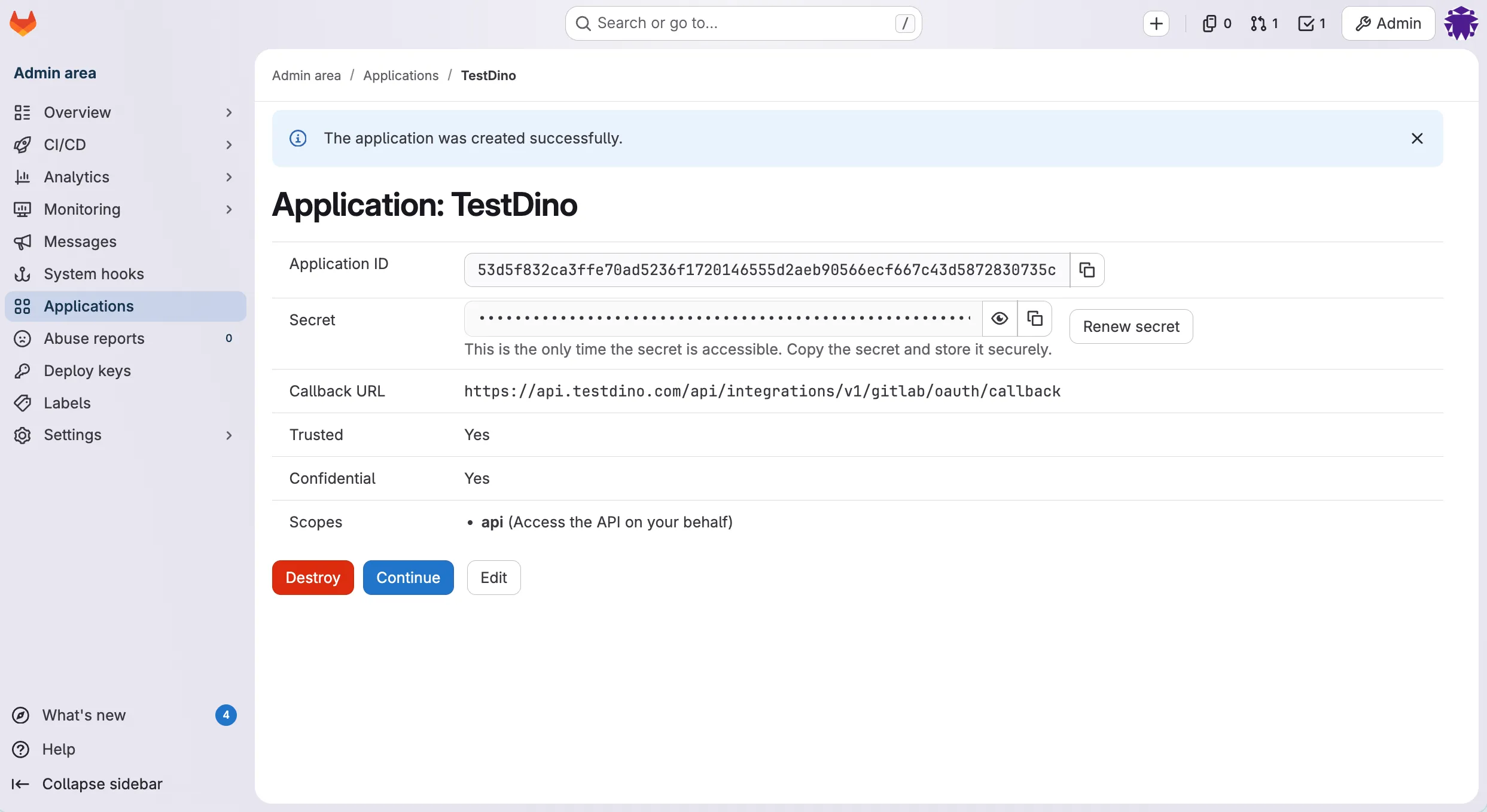Open the Create new menu with plus icon
This screenshot has height=812, width=1487.
pos(1156,23)
